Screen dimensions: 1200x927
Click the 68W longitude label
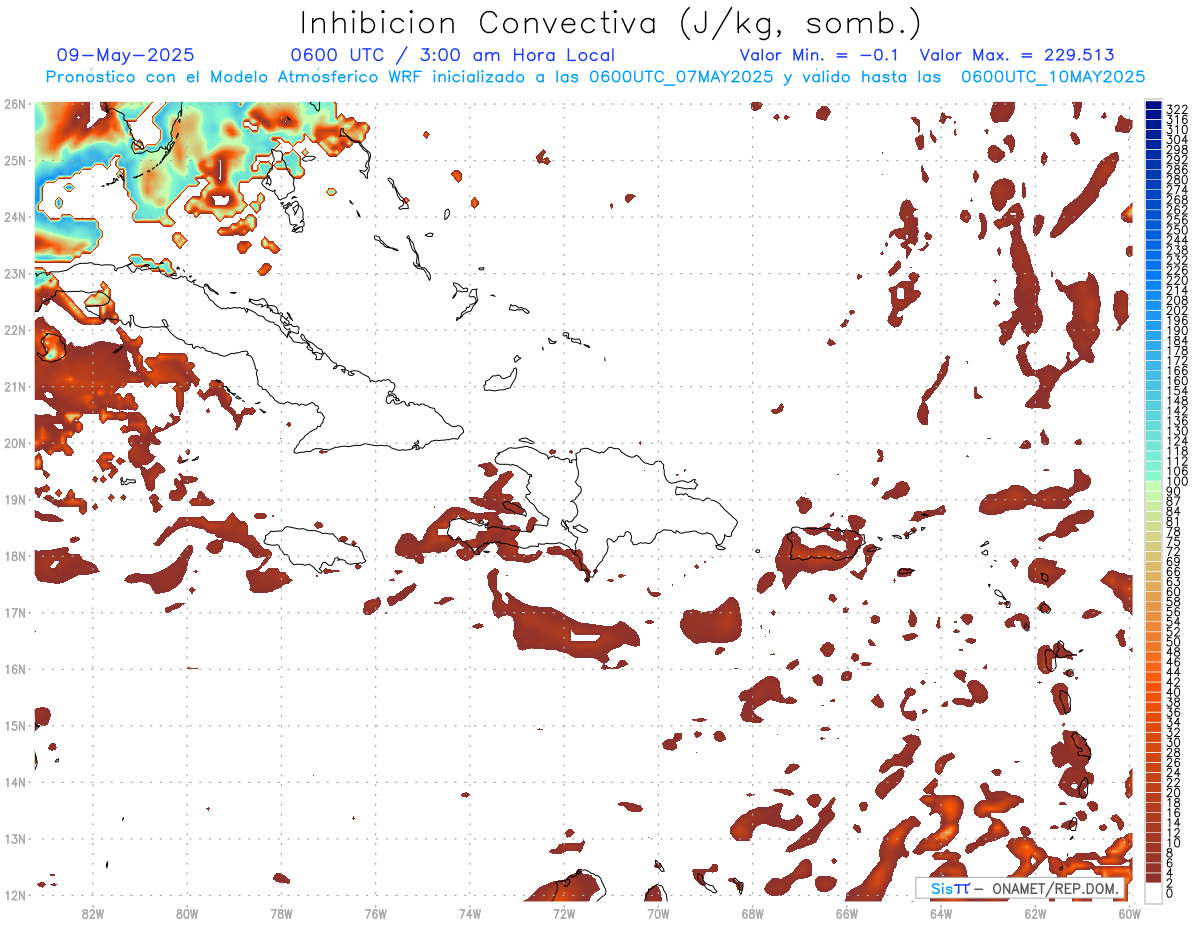(x=752, y=913)
